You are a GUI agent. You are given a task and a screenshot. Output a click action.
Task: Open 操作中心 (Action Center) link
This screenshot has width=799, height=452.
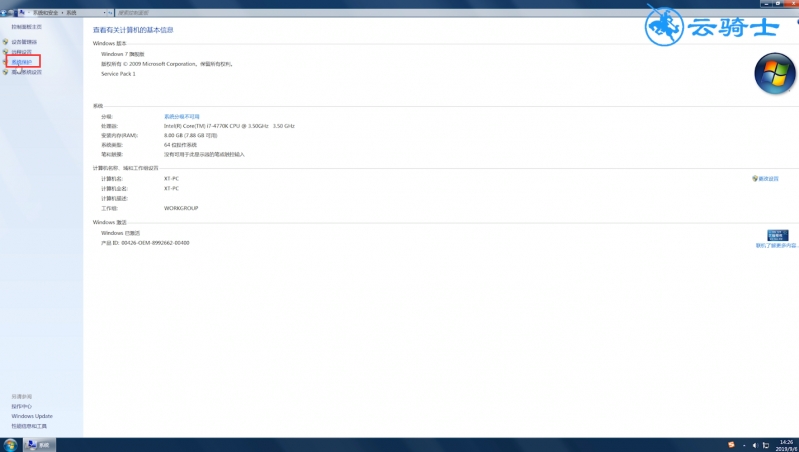click(21, 406)
